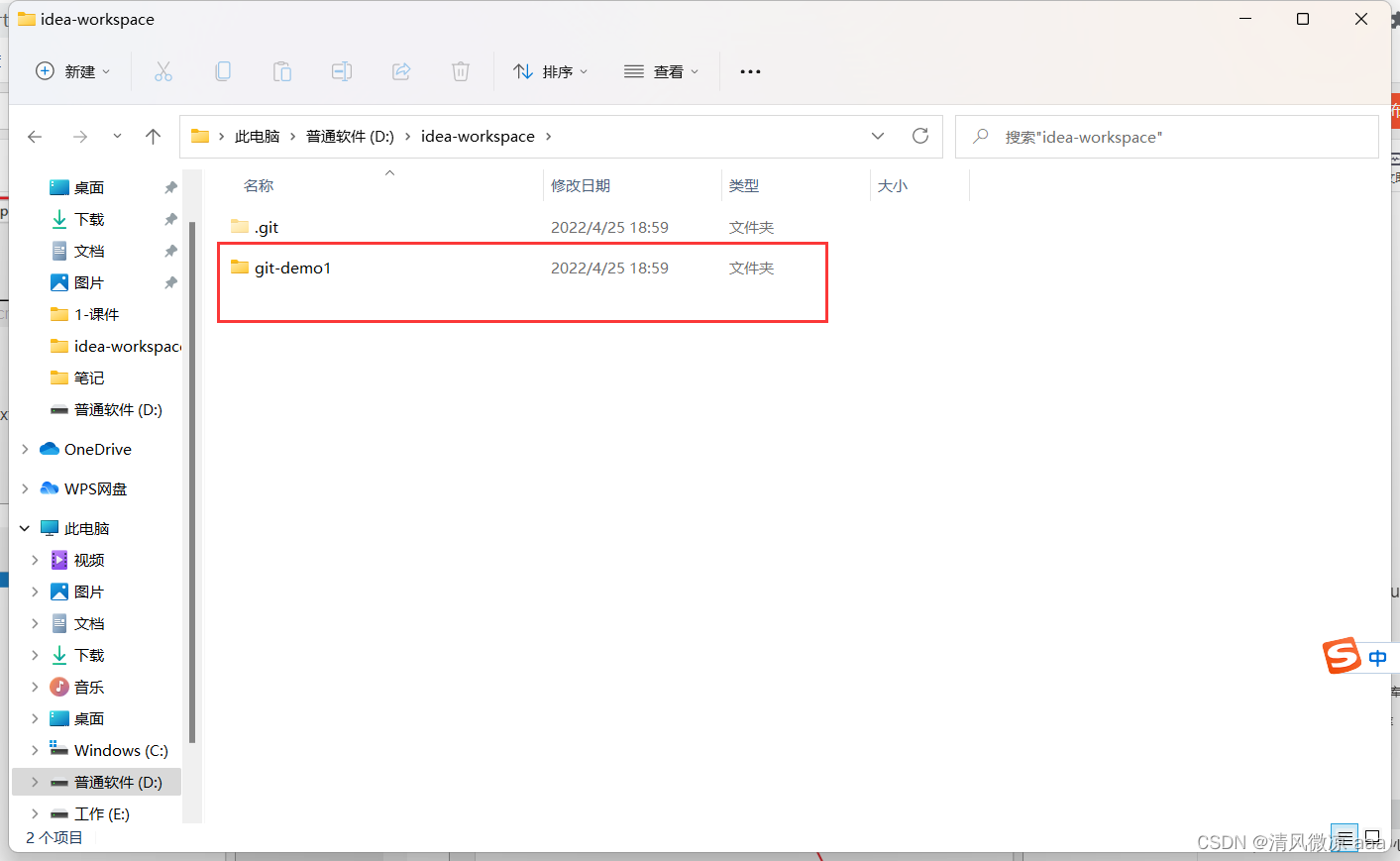The width and height of the screenshot is (1400, 861).
Task: Open the three-dot more options menu
Action: click(750, 71)
